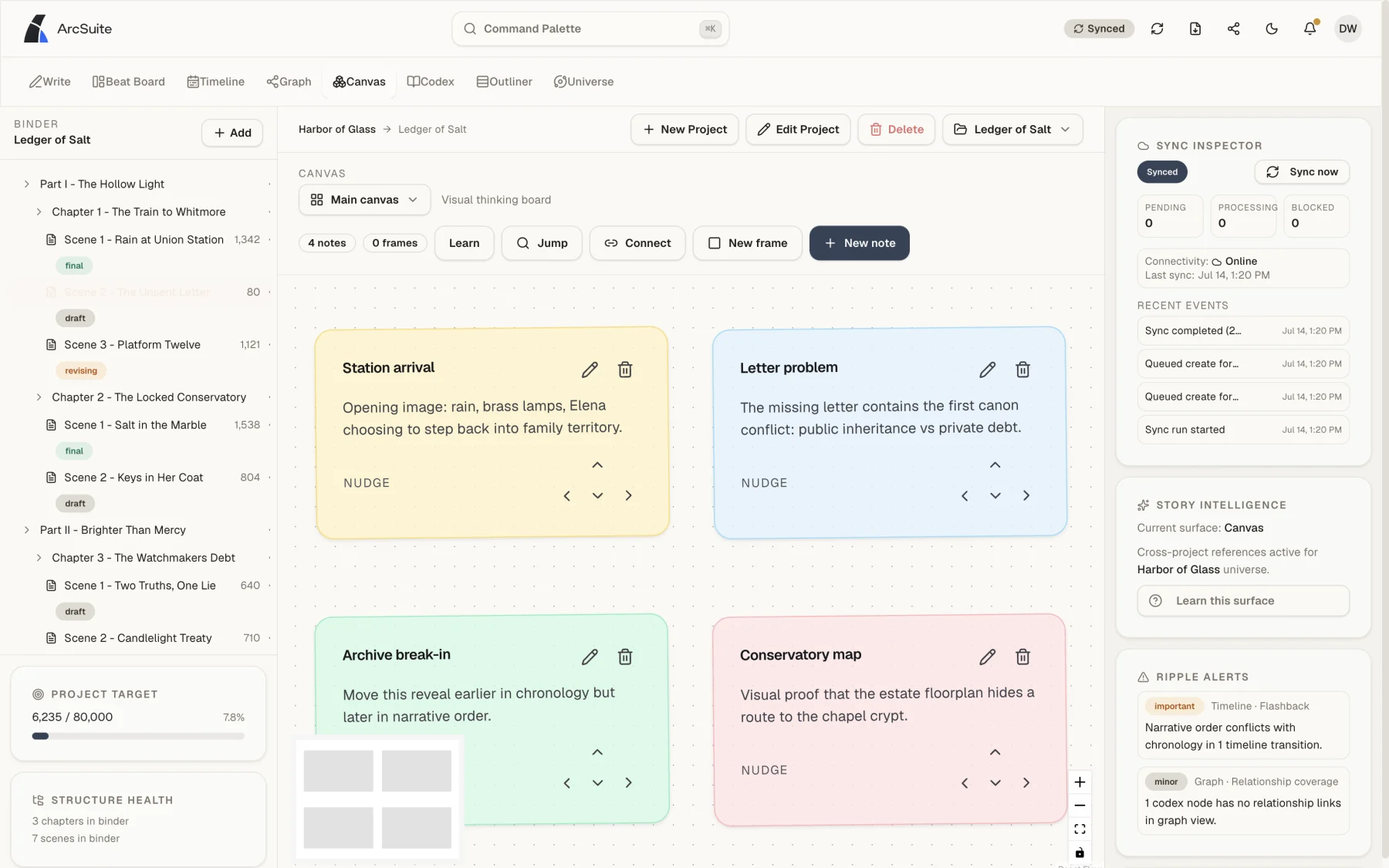This screenshot has width=1389, height=868.
Task: Expand Part I - The Hollow Light
Action: (26, 184)
